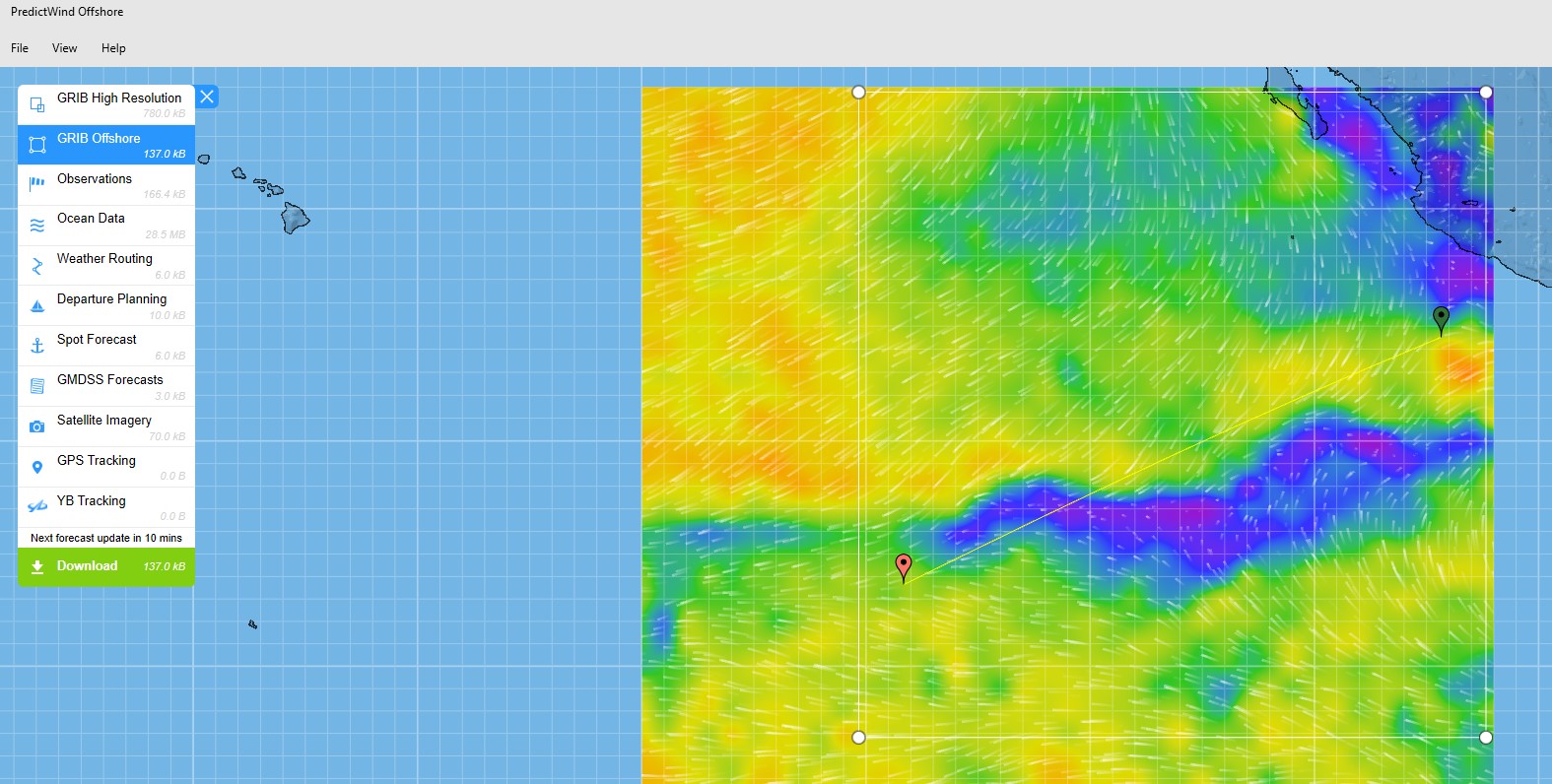Viewport: 1552px width, 784px height.
Task: Click the GRIB High Resolution icon
Action: click(x=37, y=104)
